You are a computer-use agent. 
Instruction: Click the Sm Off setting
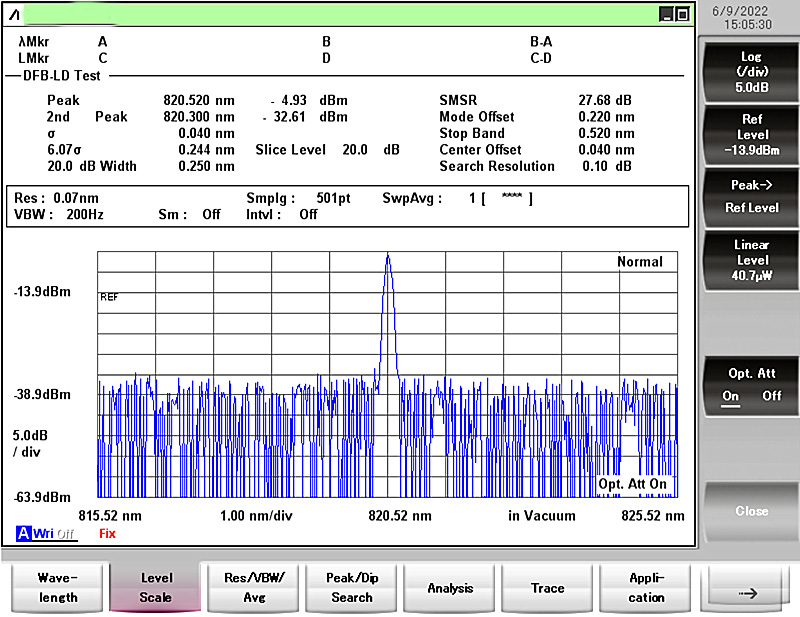189,214
